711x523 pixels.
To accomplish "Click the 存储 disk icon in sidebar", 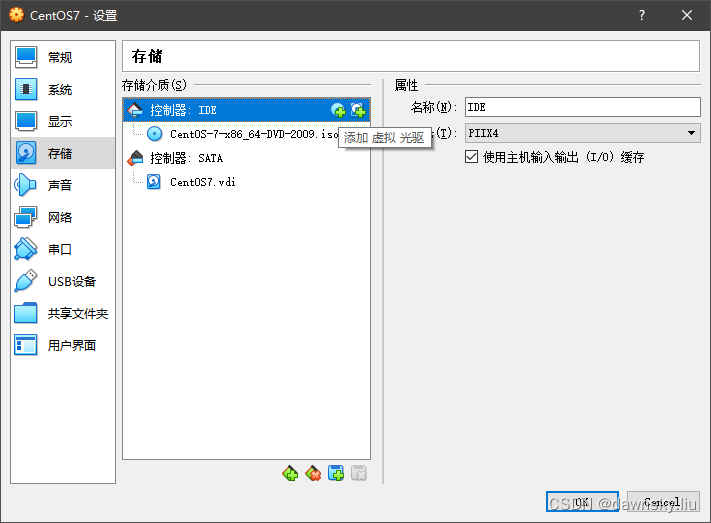I will [26, 153].
